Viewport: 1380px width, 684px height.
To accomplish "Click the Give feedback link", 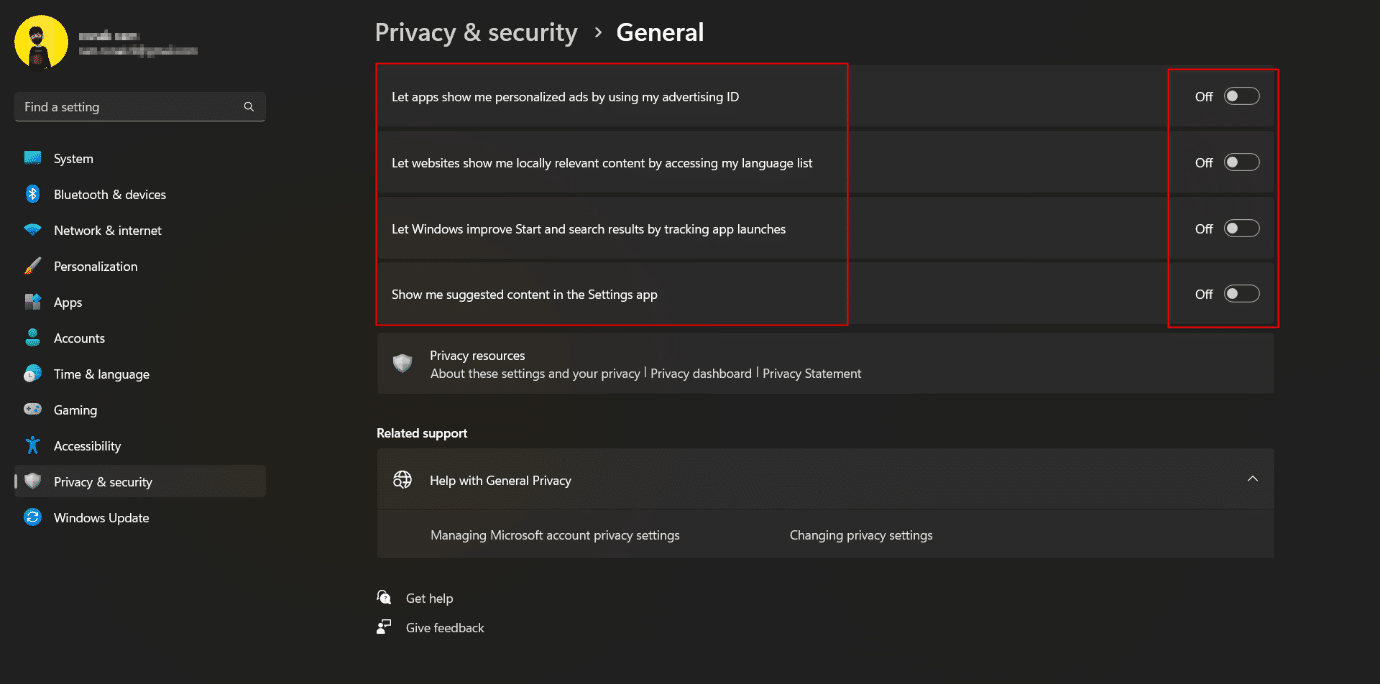I will tap(445, 628).
